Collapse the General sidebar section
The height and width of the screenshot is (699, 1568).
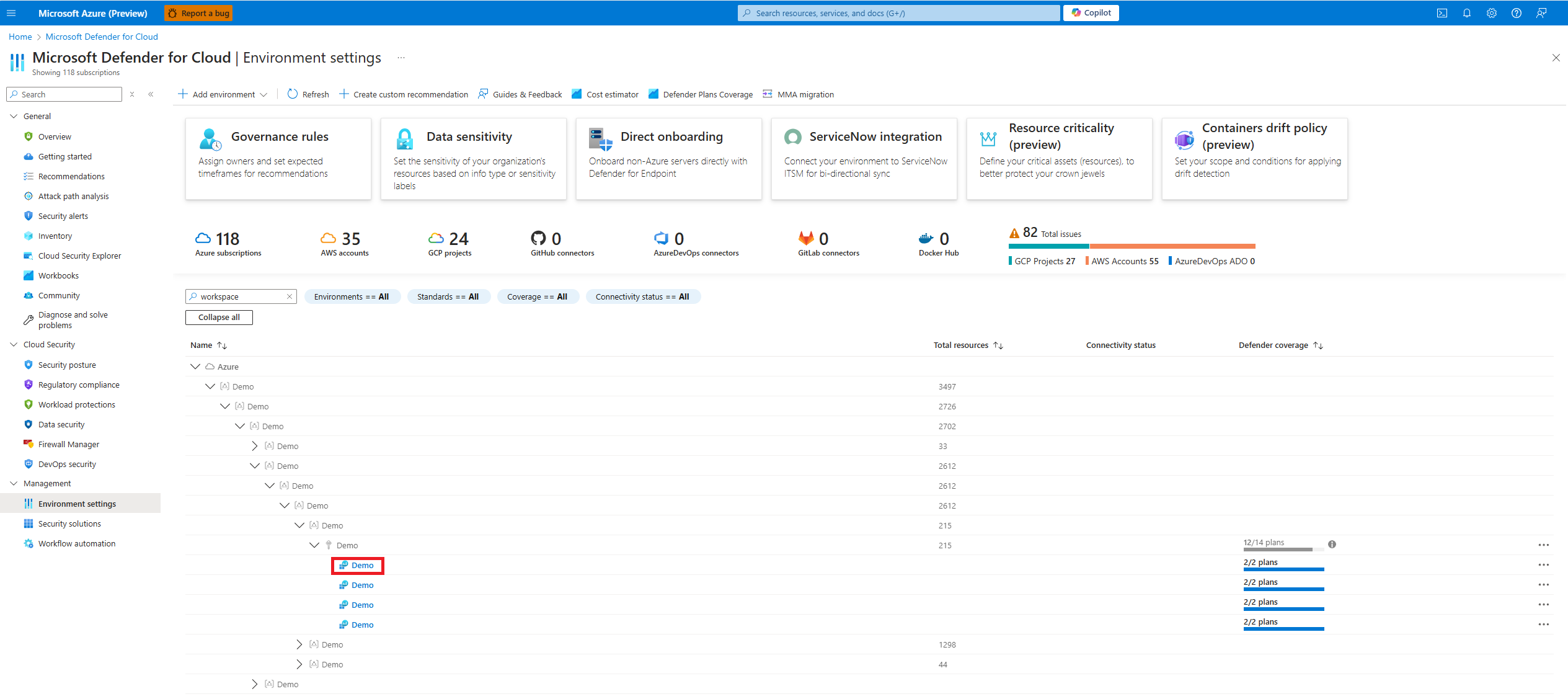[x=14, y=116]
